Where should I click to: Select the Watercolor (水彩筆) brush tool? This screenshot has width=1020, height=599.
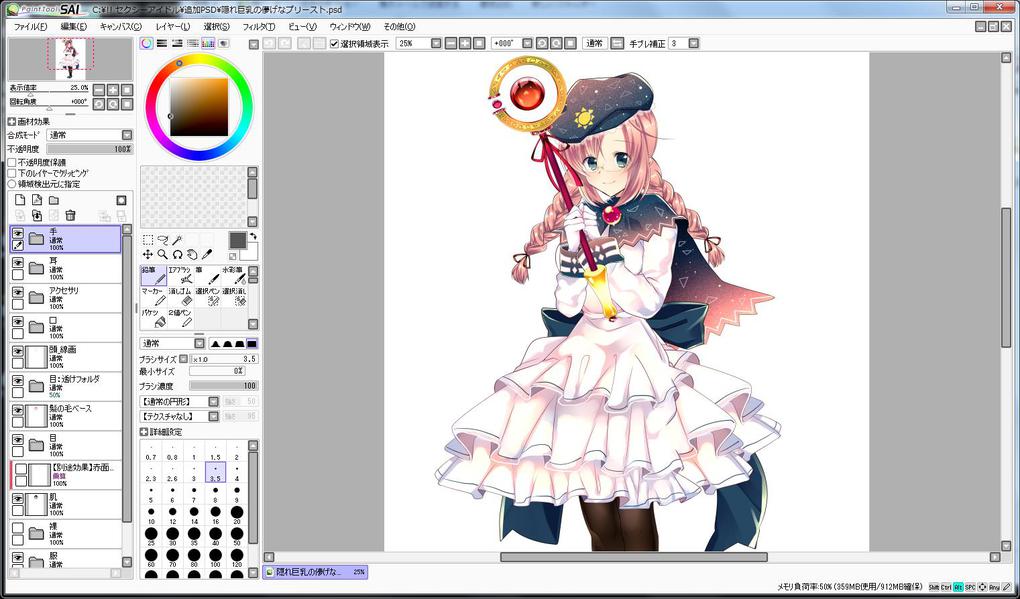point(234,276)
